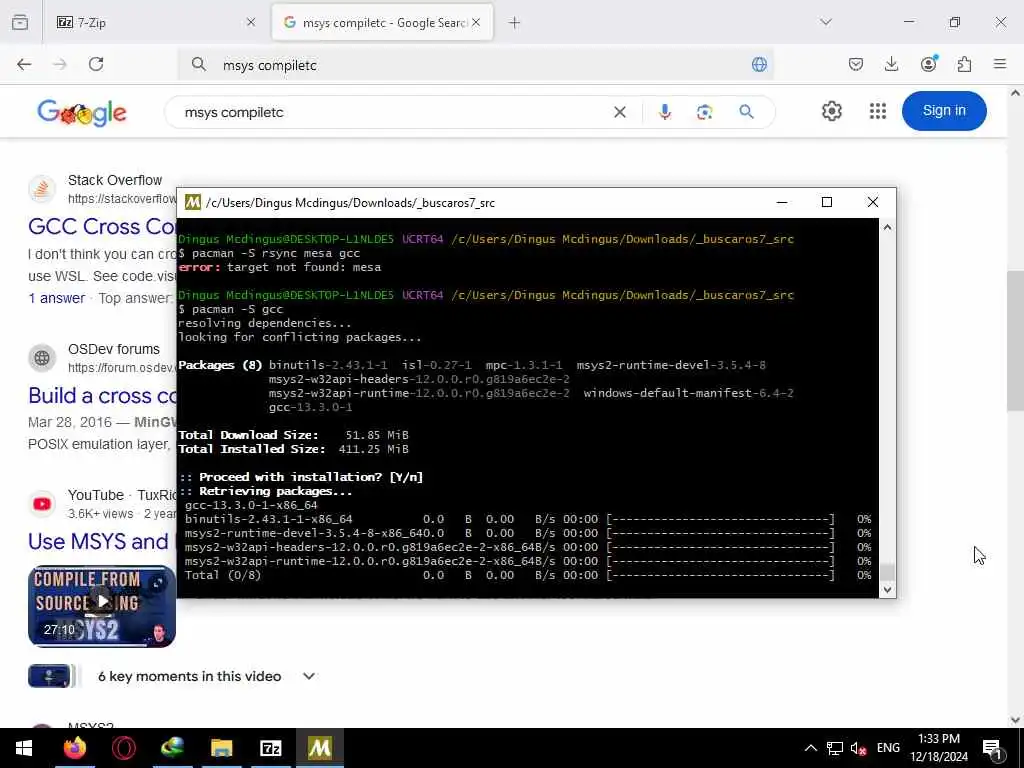
Task: Open the MSYS2 window title icon menu
Action: [193, 202]
